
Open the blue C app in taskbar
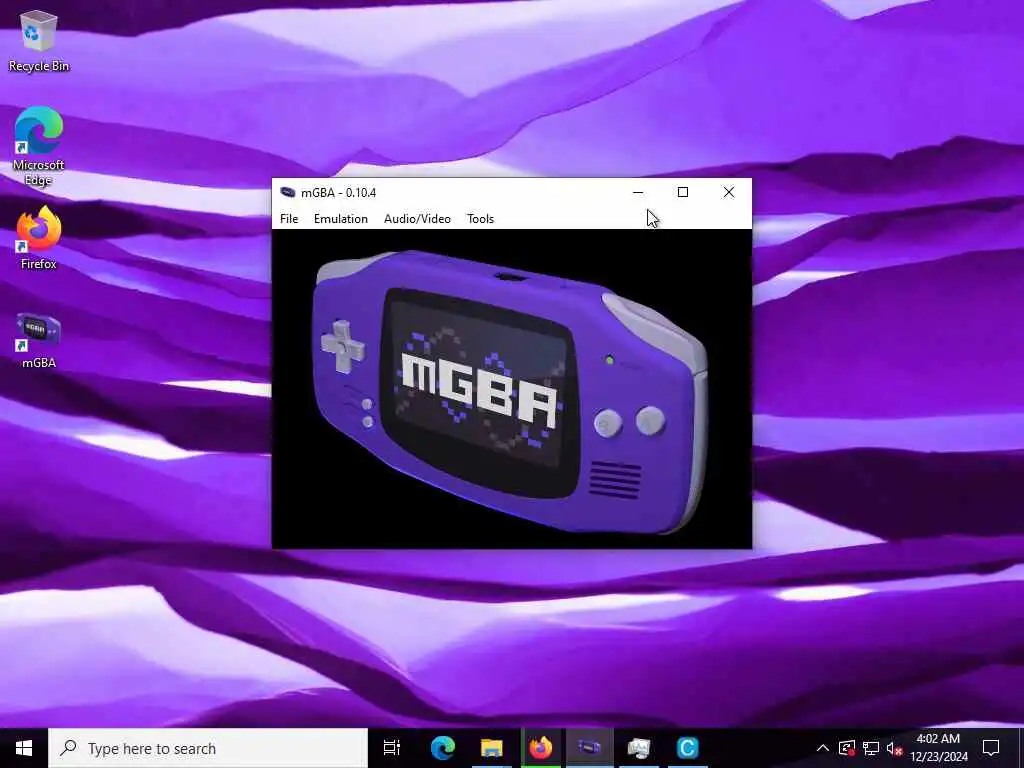tap(687, 748)
